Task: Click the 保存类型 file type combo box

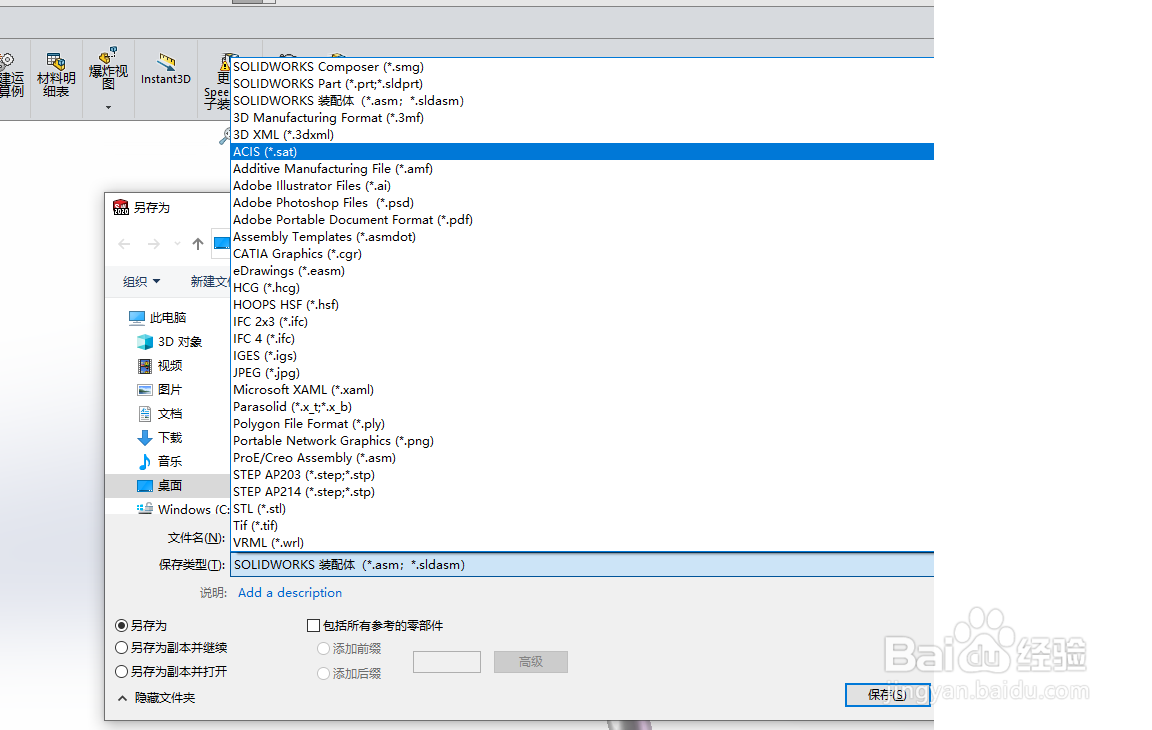Action: point(582,565)
